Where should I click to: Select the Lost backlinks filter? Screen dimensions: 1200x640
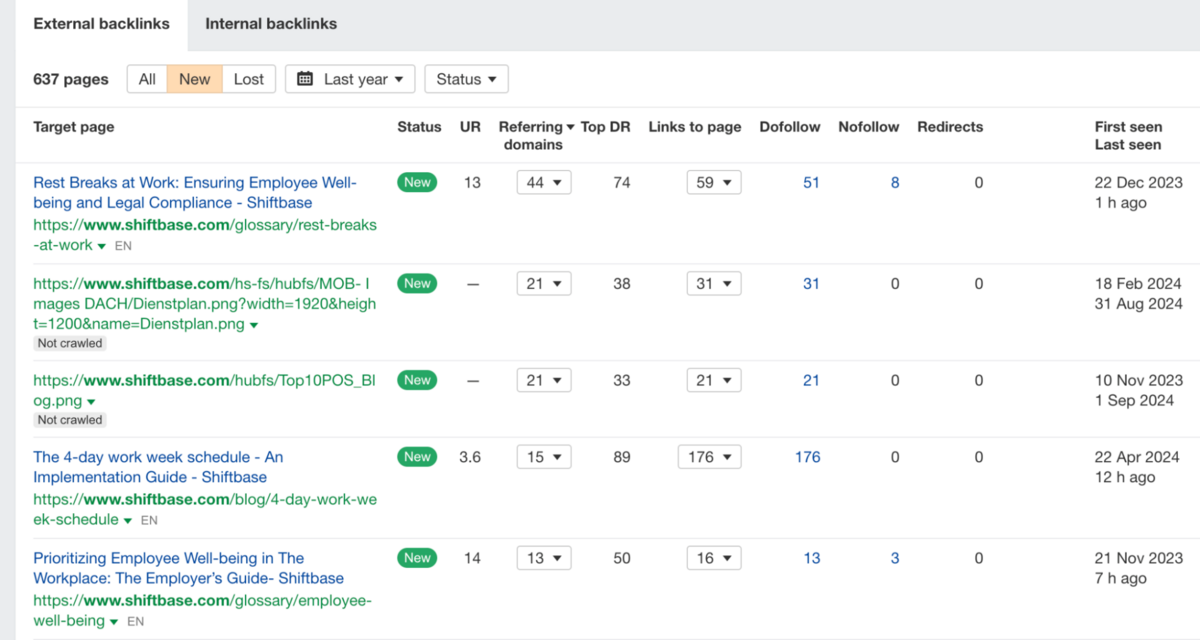pyautogui.click(x=249, y=79)
